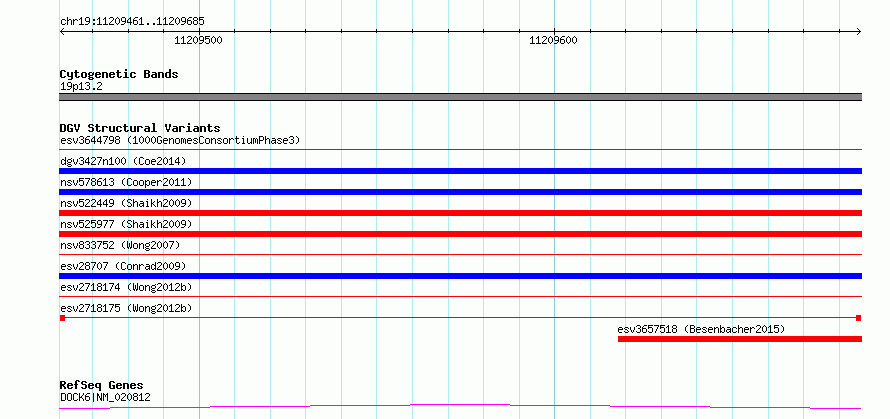
Task: Click the red bar for nsv525977
Action: [460, 234]
